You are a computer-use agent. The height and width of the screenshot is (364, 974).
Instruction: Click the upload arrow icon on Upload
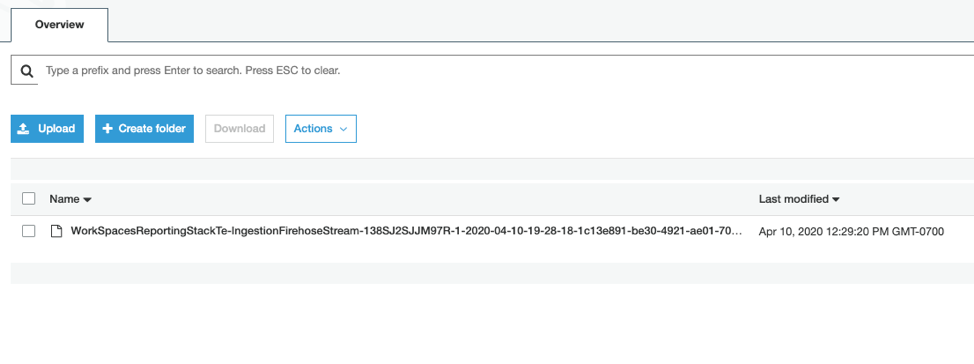[24, 129]
